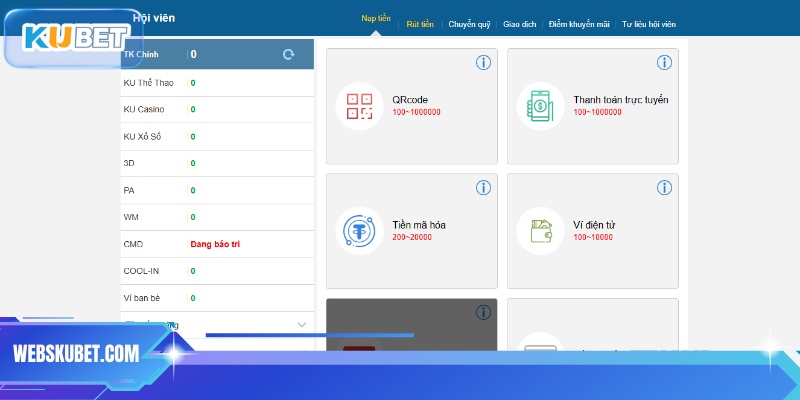This screenshot has width=800, height=400.
Task: Select the Tiền mã hóa 200~20000 card
Action: 412,231
